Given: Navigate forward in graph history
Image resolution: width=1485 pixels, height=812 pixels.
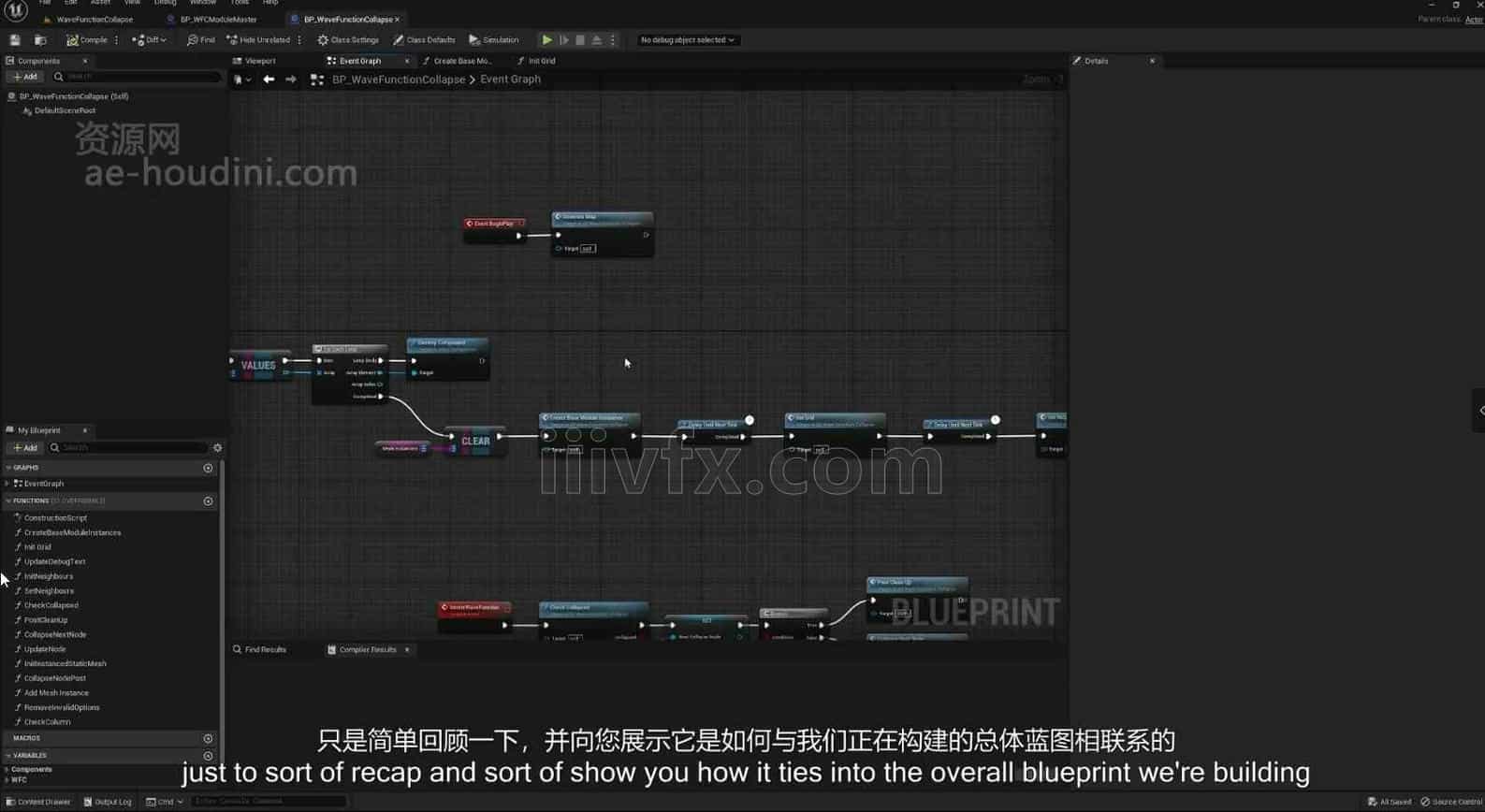Looking at the screenshot, I should 291,80.
